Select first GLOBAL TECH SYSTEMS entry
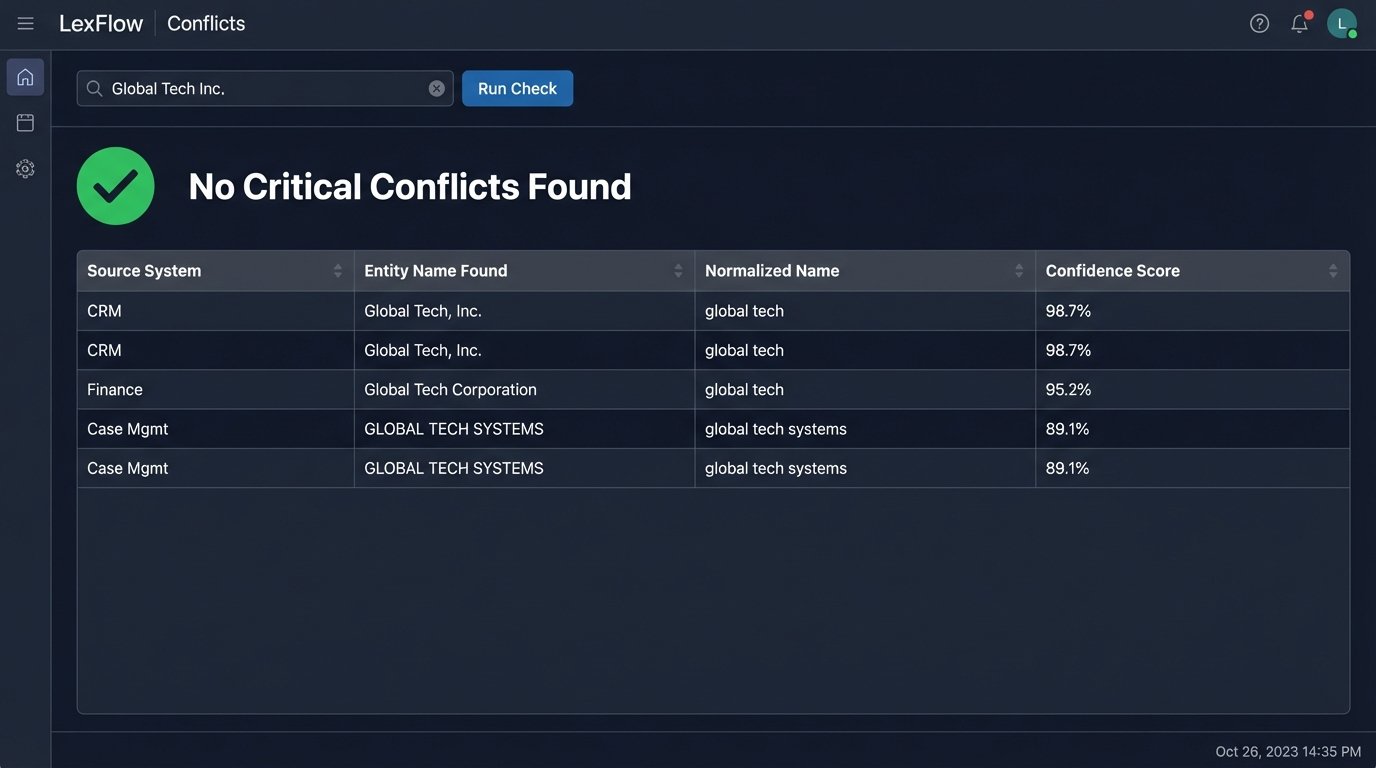This screenshot has height=768, width=1376. tap(454, 429)
